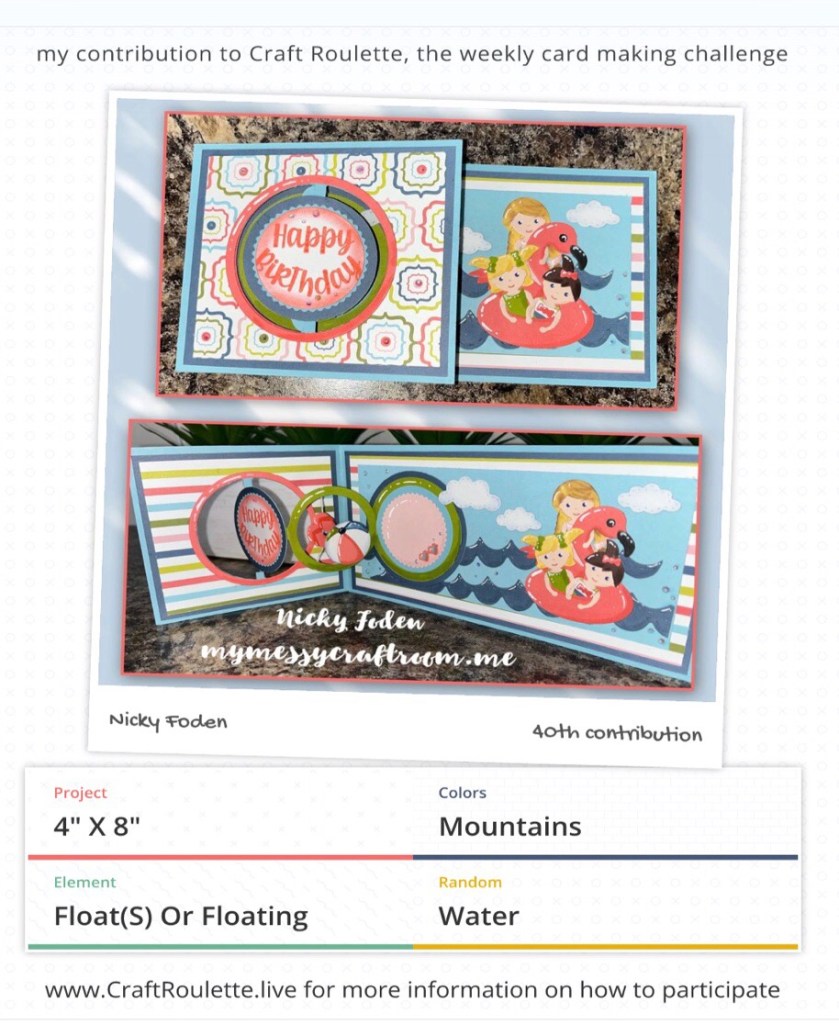
Task: Click the Mountains color value
Action: (510, 827)
